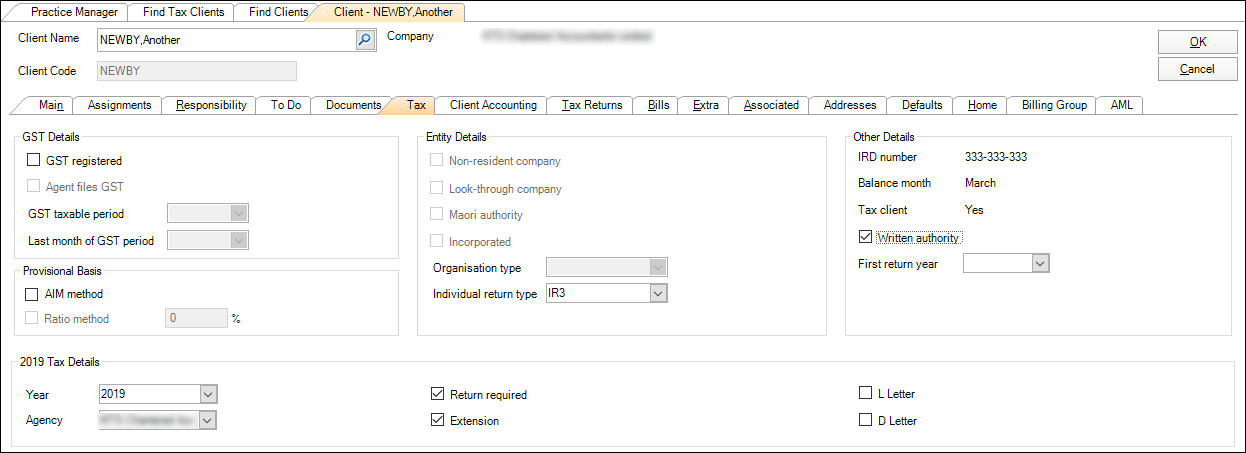Uncheck the Extension checkbox
The width and height of the screenshot is (1246, 453).
coord(437,421)
